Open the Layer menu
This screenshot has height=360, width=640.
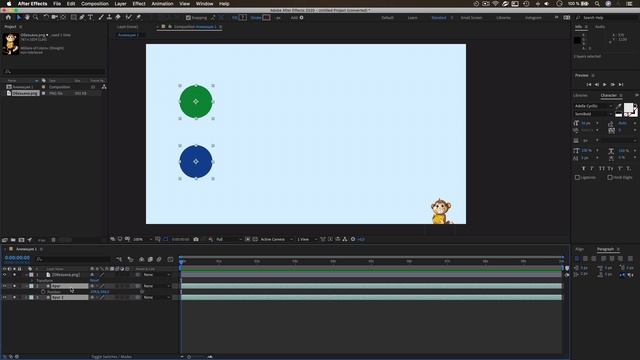tap(120, 4)
